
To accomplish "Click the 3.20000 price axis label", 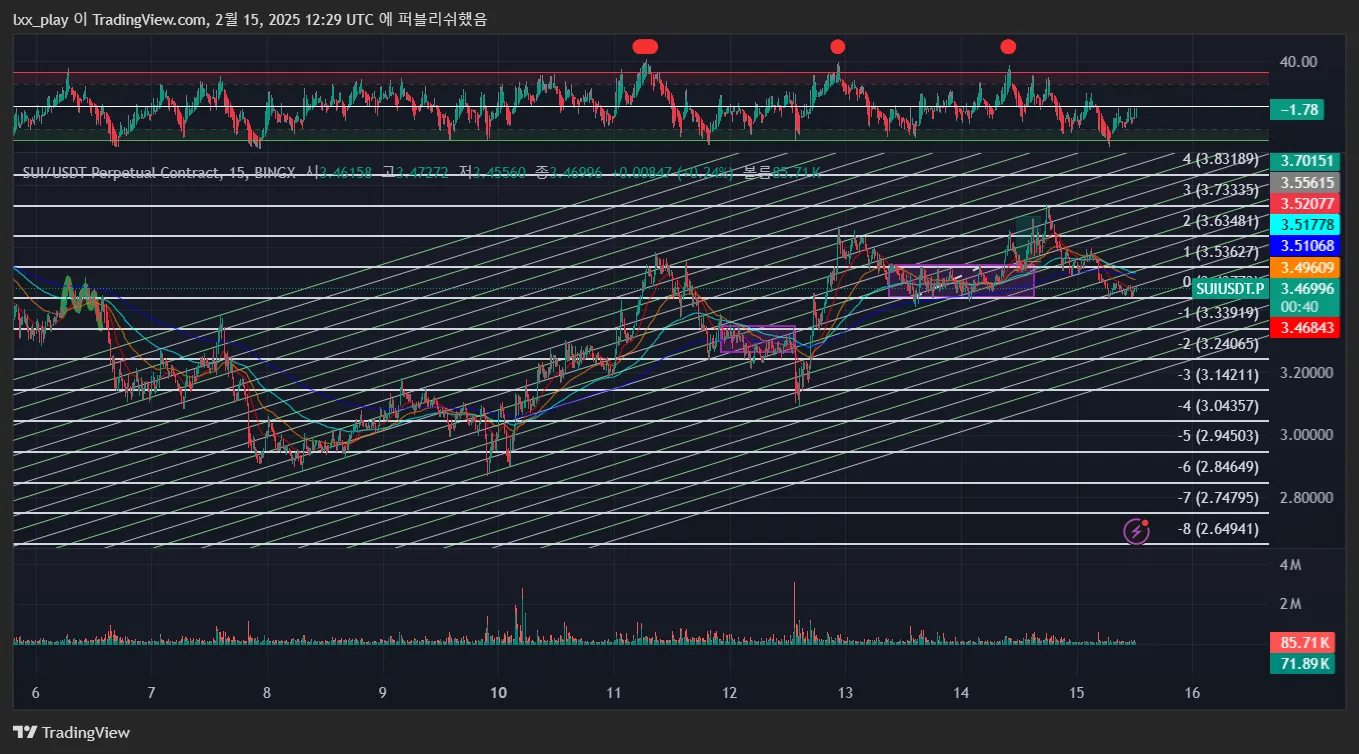I will 1305,373.
